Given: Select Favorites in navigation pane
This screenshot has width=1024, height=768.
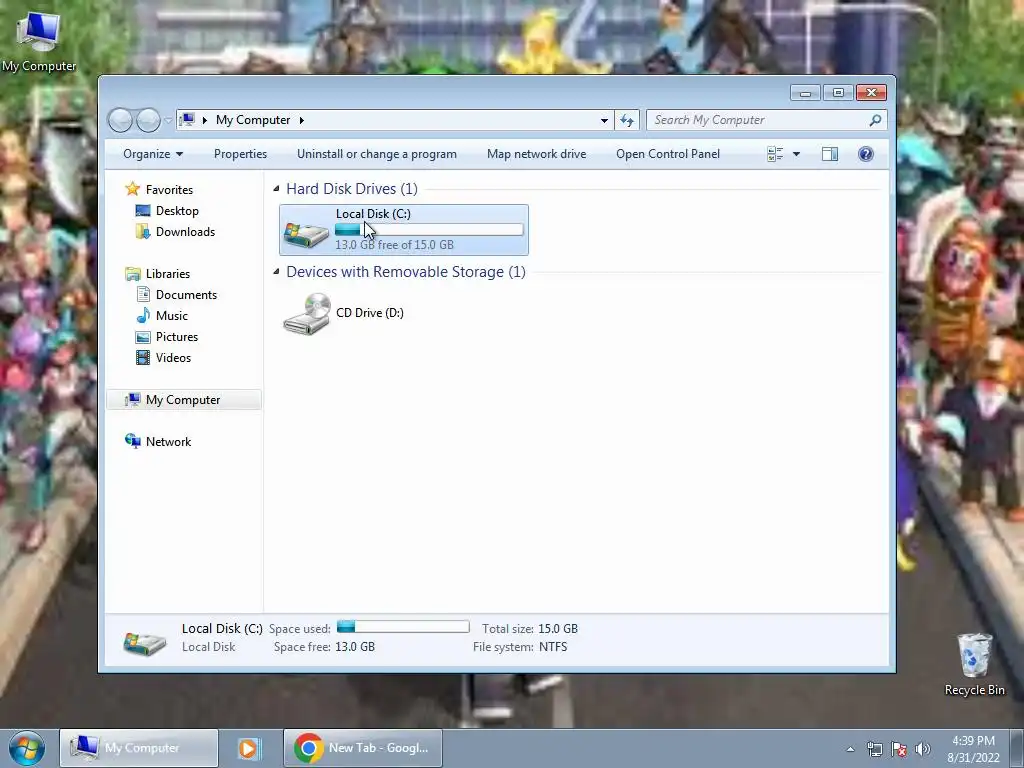Looking at the screenshot, I should pos(168,190).
